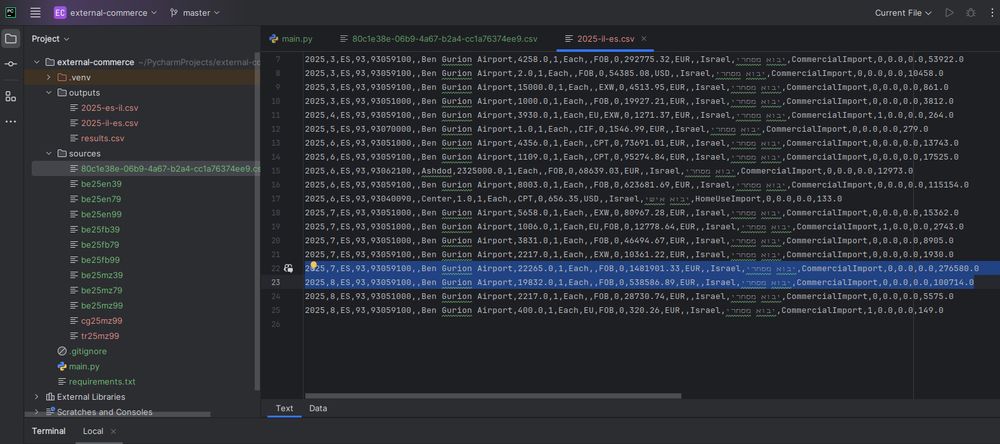The height and width of the screenshot is (444, 1000).
Task: Open the Current File run configuration dropdown
Action: [903, 13]
